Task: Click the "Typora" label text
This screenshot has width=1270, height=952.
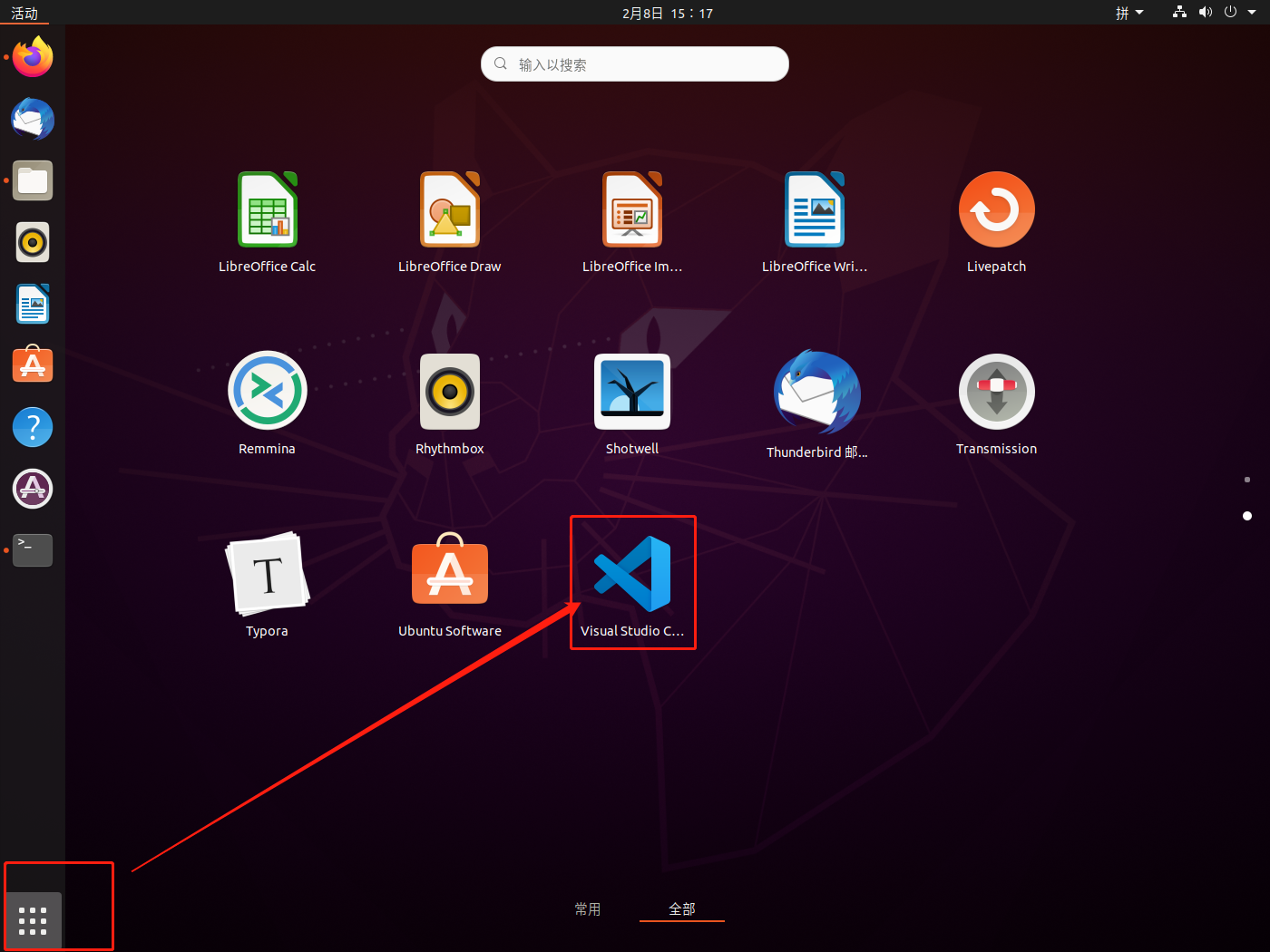Action: coord(267,631)
